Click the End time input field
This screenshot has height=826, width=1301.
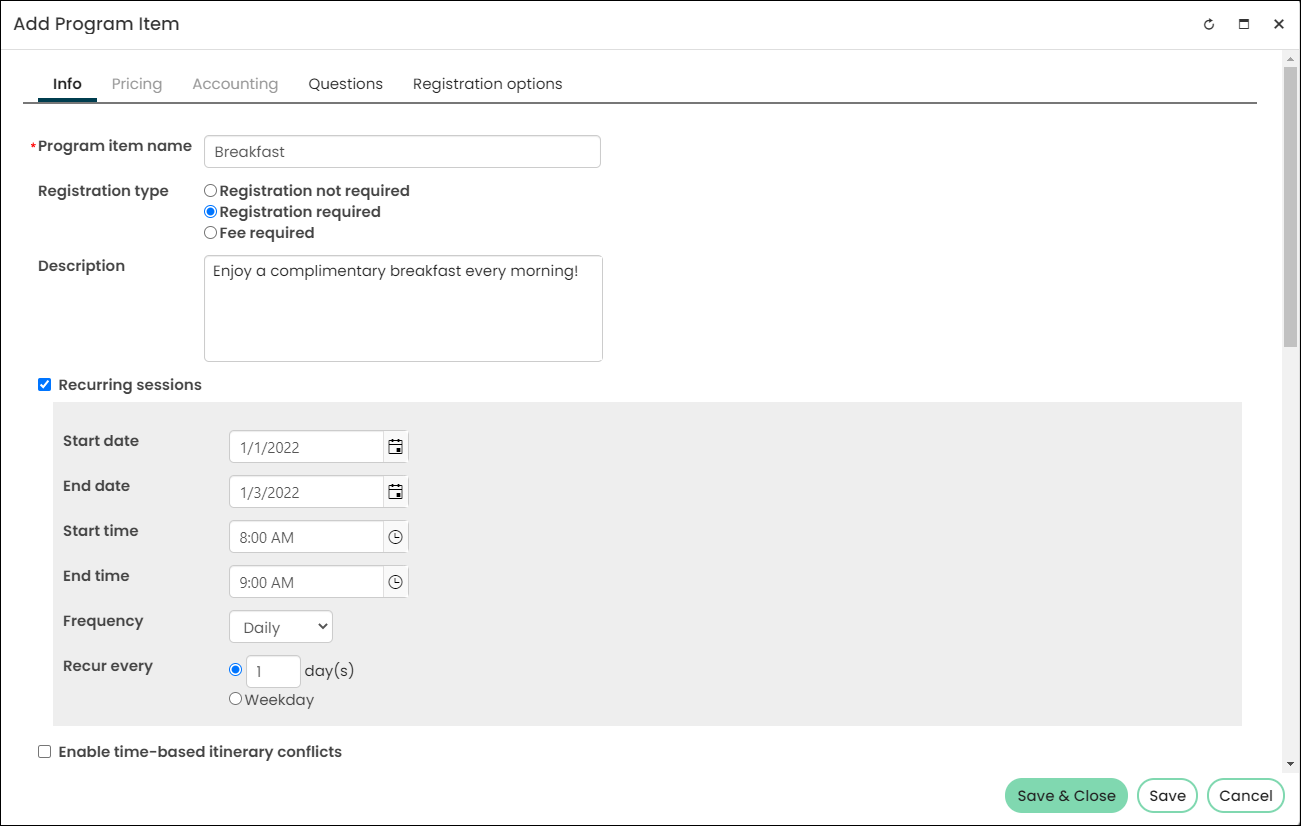click(x=306, y=582)
